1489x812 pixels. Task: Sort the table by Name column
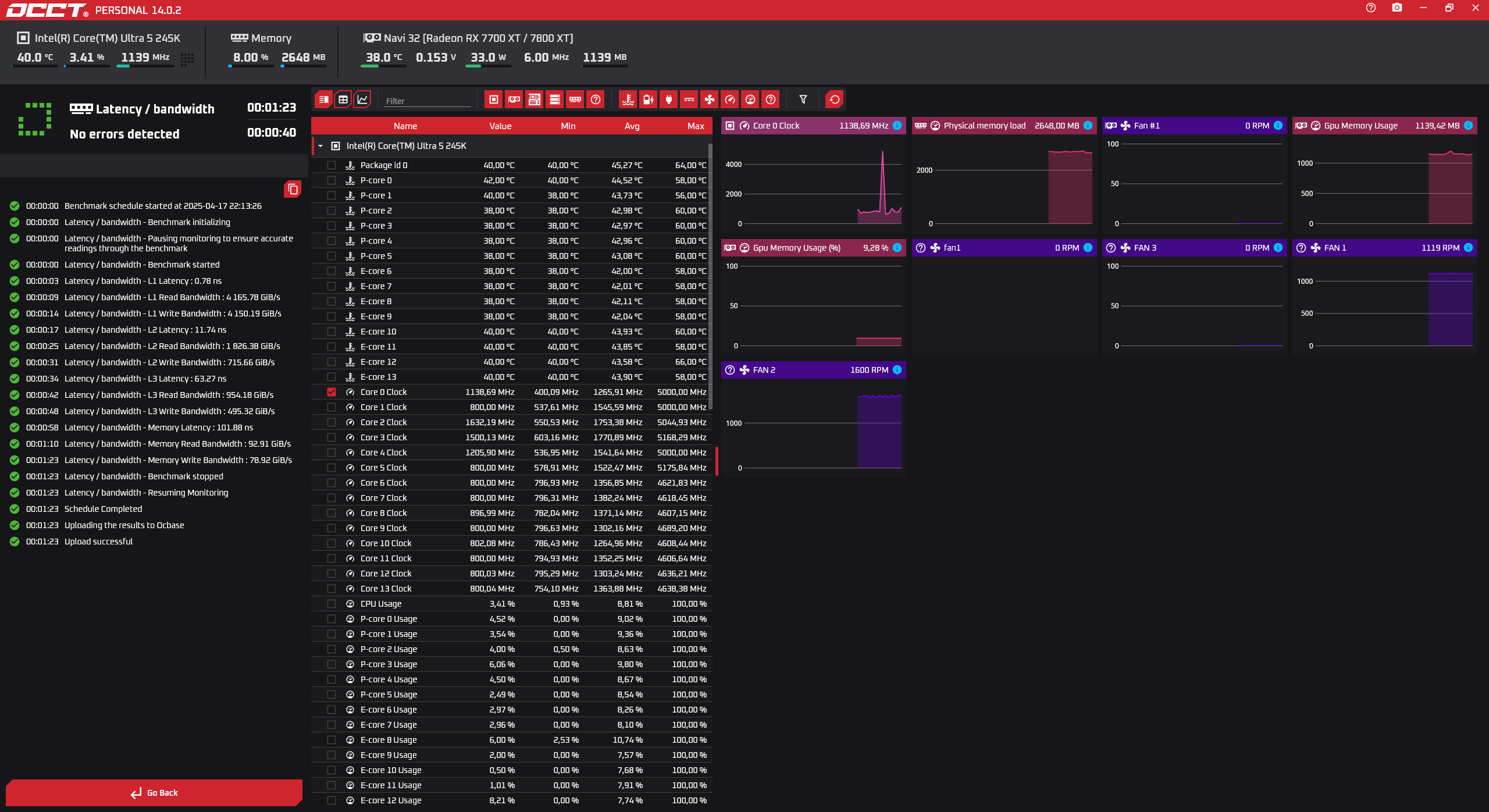coord(405,126)
